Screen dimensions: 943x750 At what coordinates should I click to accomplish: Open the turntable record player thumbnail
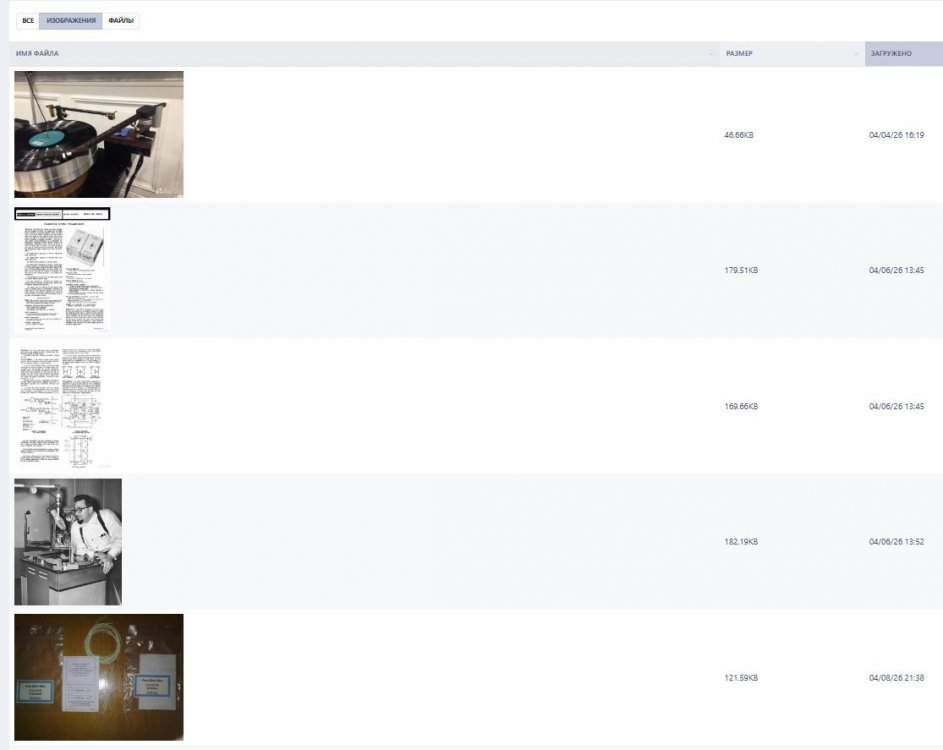[99, 134]
